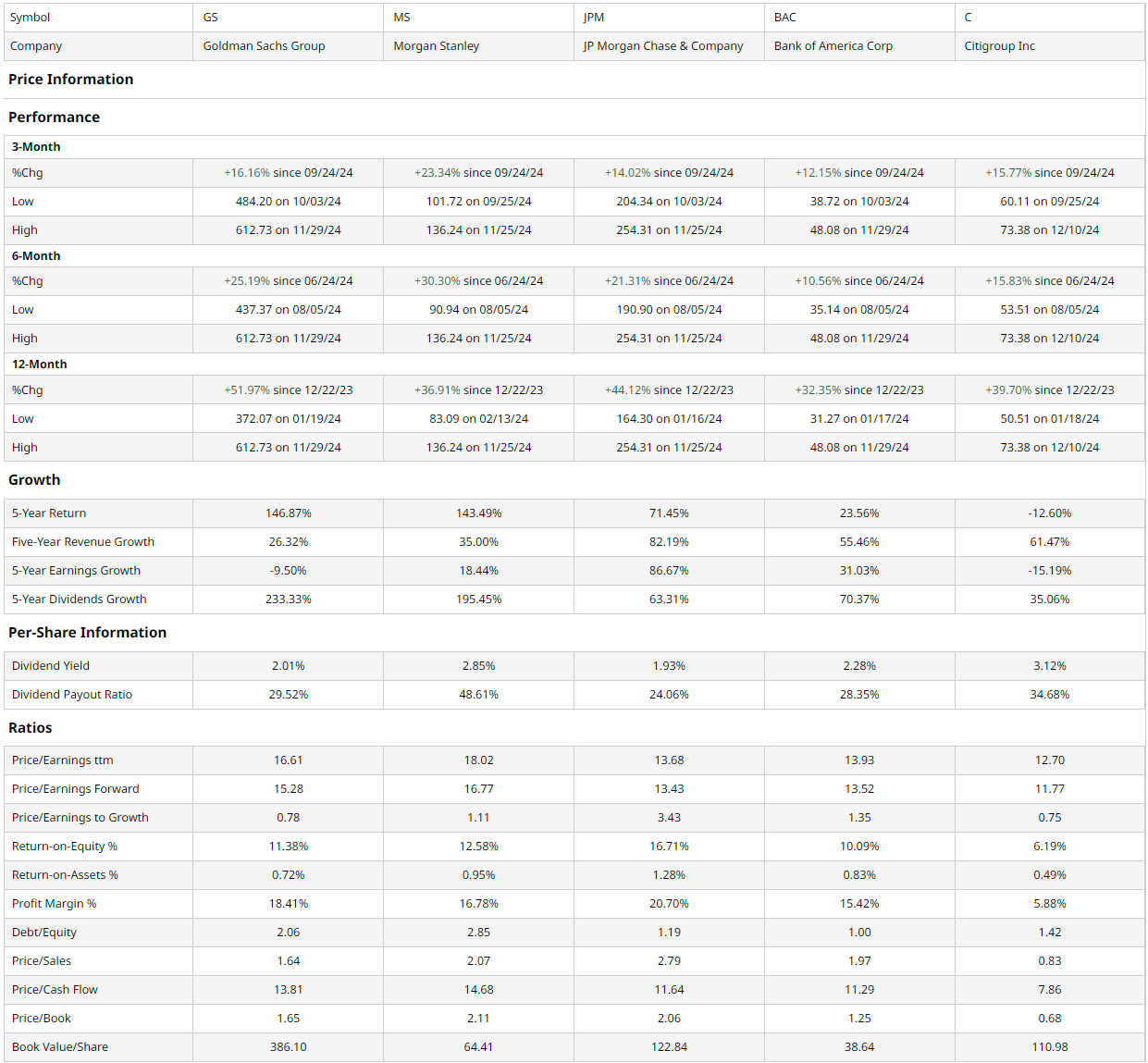The width and height of the screenshot is (1148, 1063).
Task: Click the 164.30 on 01/16/24 low
Action: [x=670, y=419]
